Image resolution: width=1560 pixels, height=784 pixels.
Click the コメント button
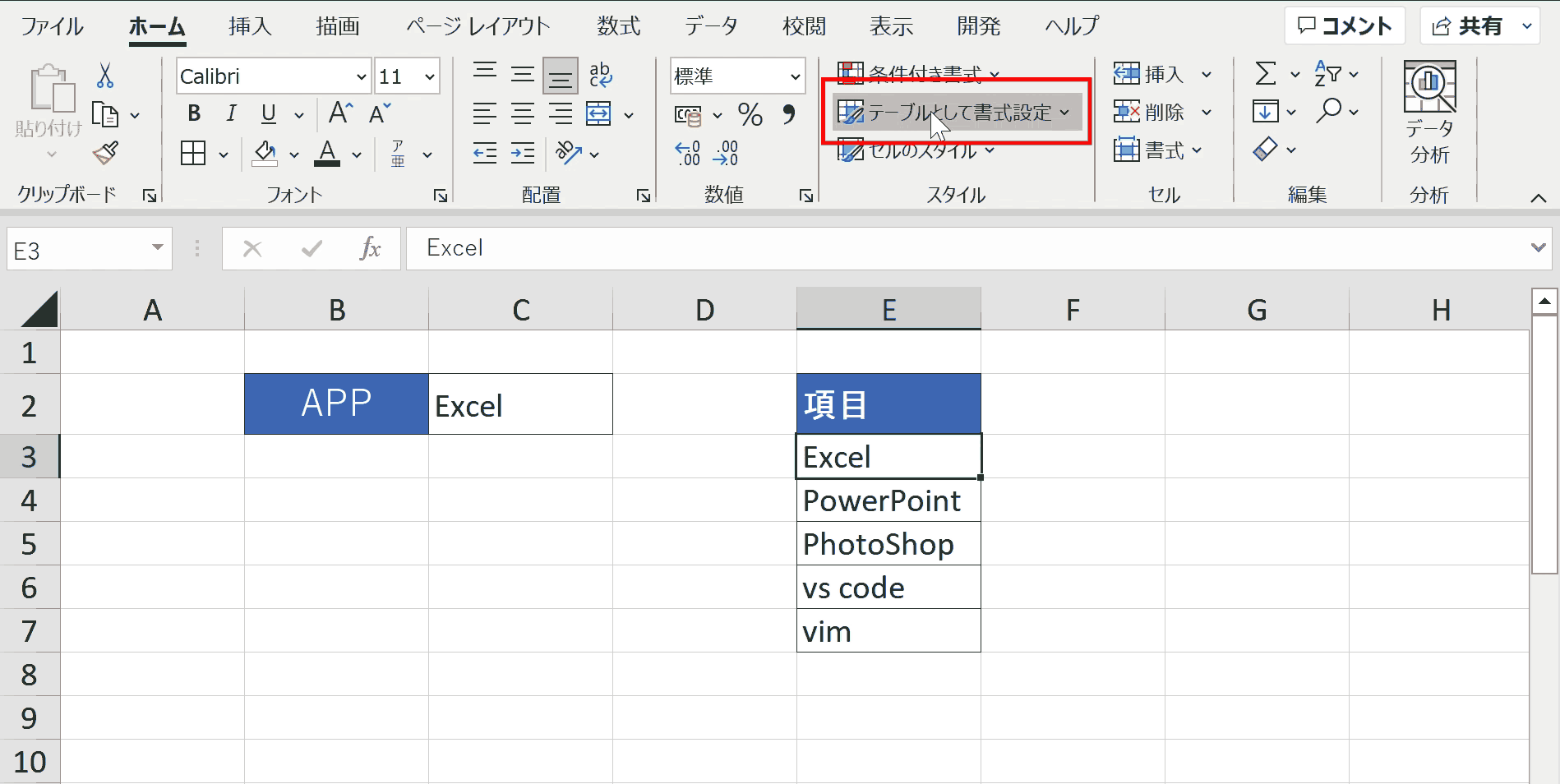point(1345,26)
